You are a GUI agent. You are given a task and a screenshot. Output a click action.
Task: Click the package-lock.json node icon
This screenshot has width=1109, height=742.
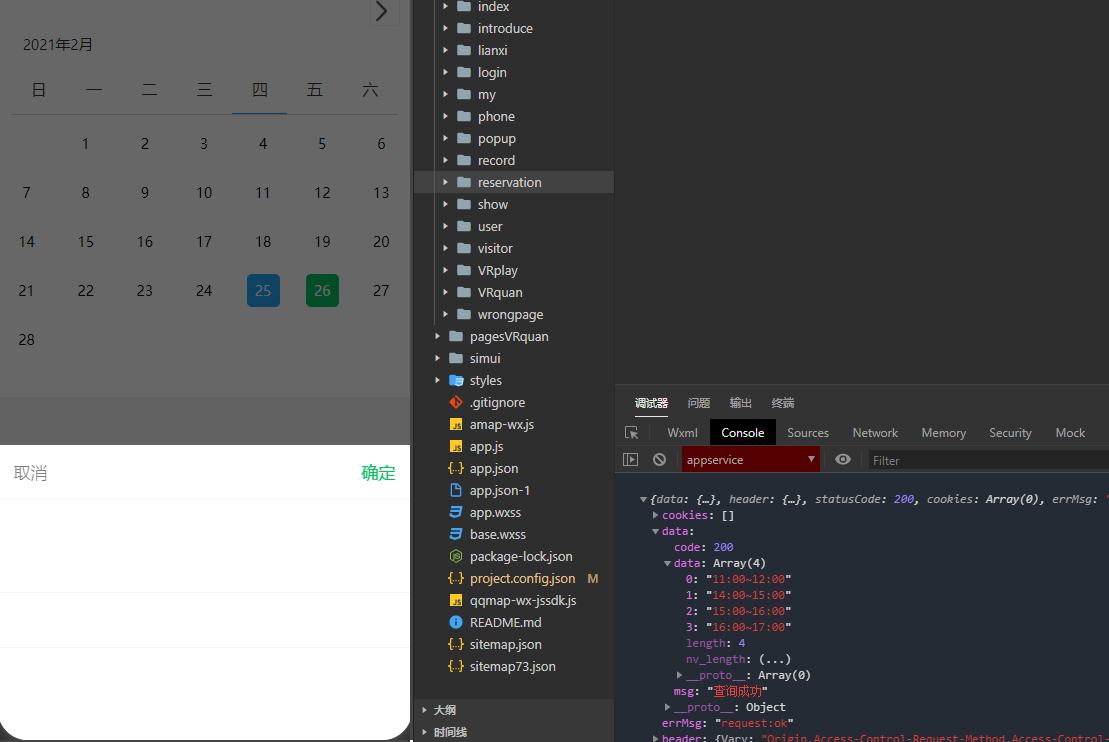coord(456,557)
